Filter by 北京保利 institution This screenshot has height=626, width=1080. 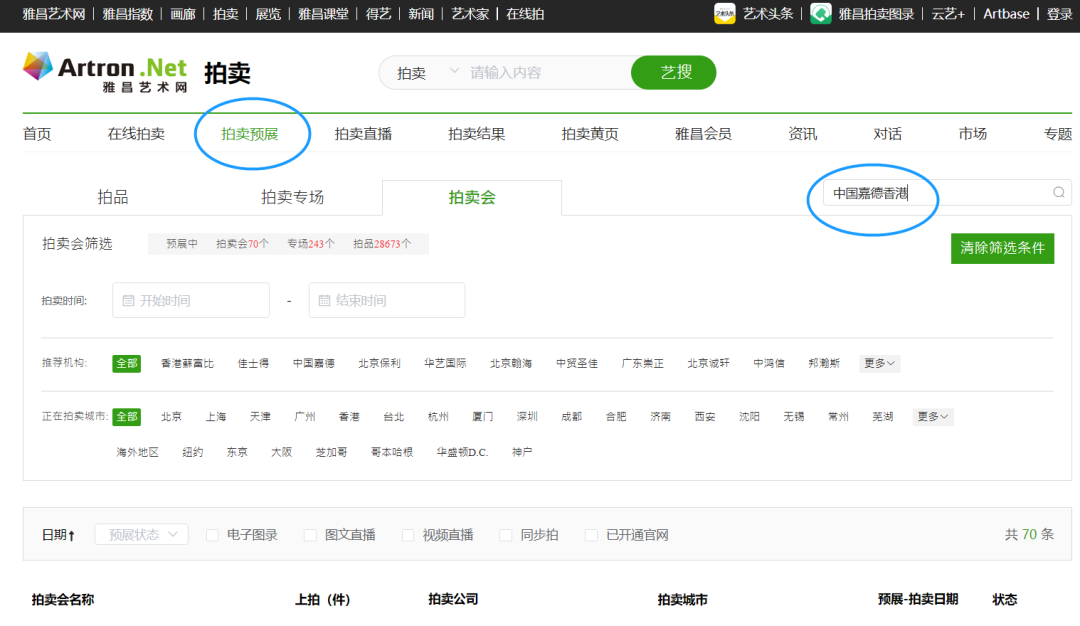pos(380,363)
